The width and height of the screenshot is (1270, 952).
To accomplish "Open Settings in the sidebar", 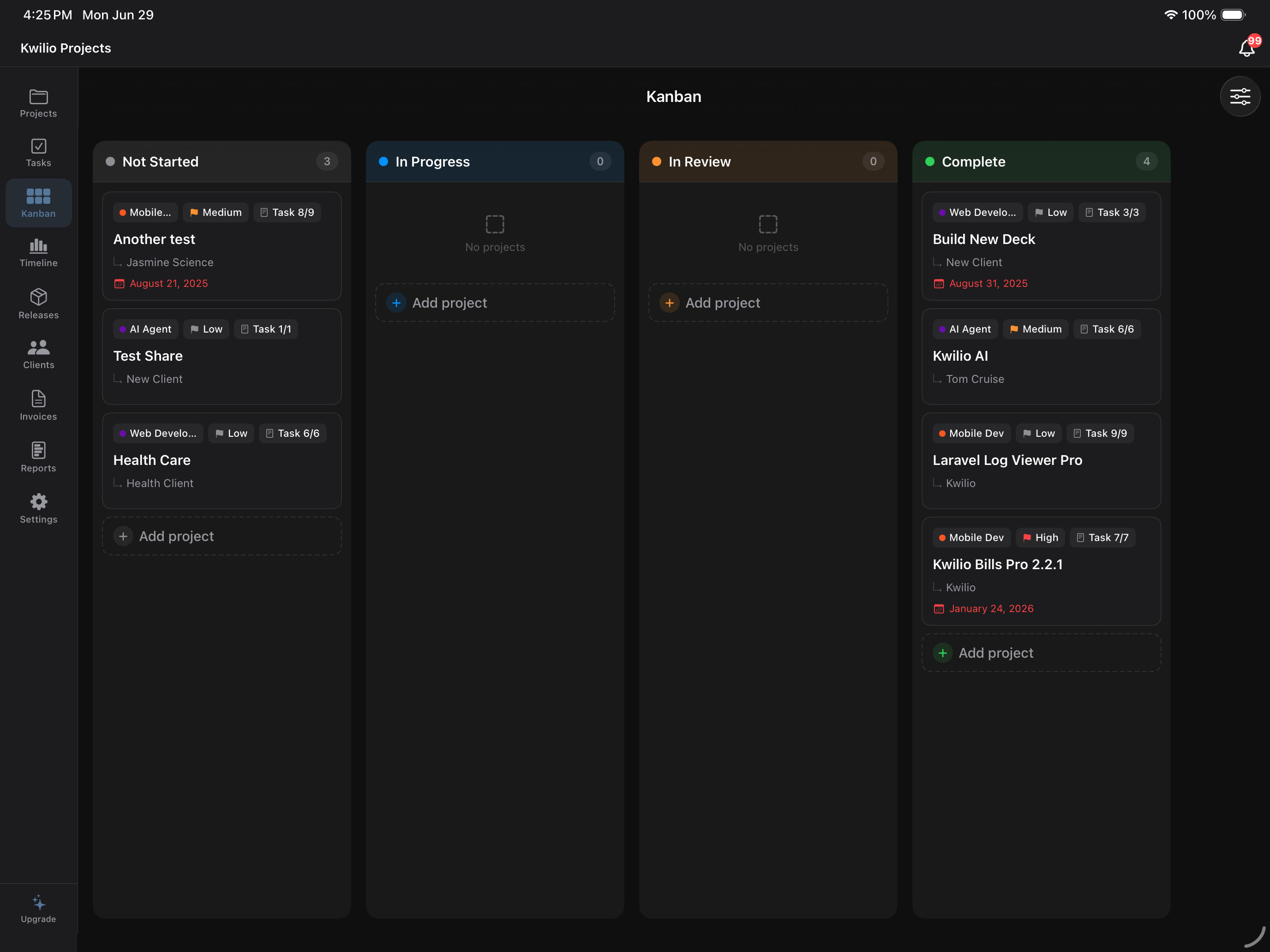I will coord(38,508).
